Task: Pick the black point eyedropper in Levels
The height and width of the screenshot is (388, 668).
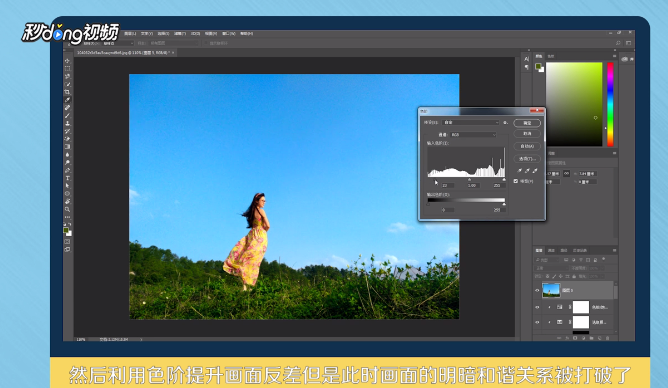Action: 519,171
